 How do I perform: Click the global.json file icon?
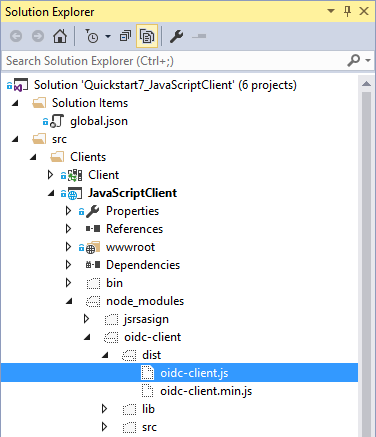point(57,121)
